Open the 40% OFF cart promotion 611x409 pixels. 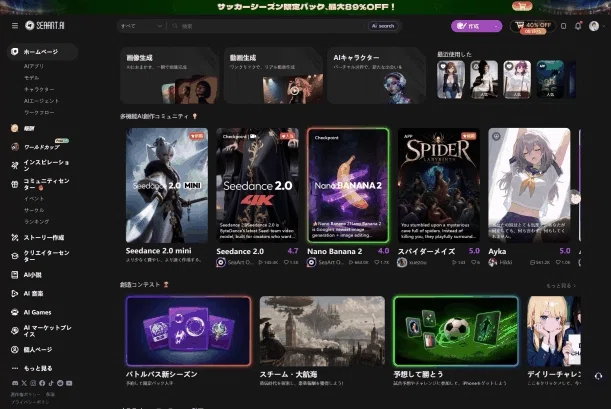(x=533, y=26)
